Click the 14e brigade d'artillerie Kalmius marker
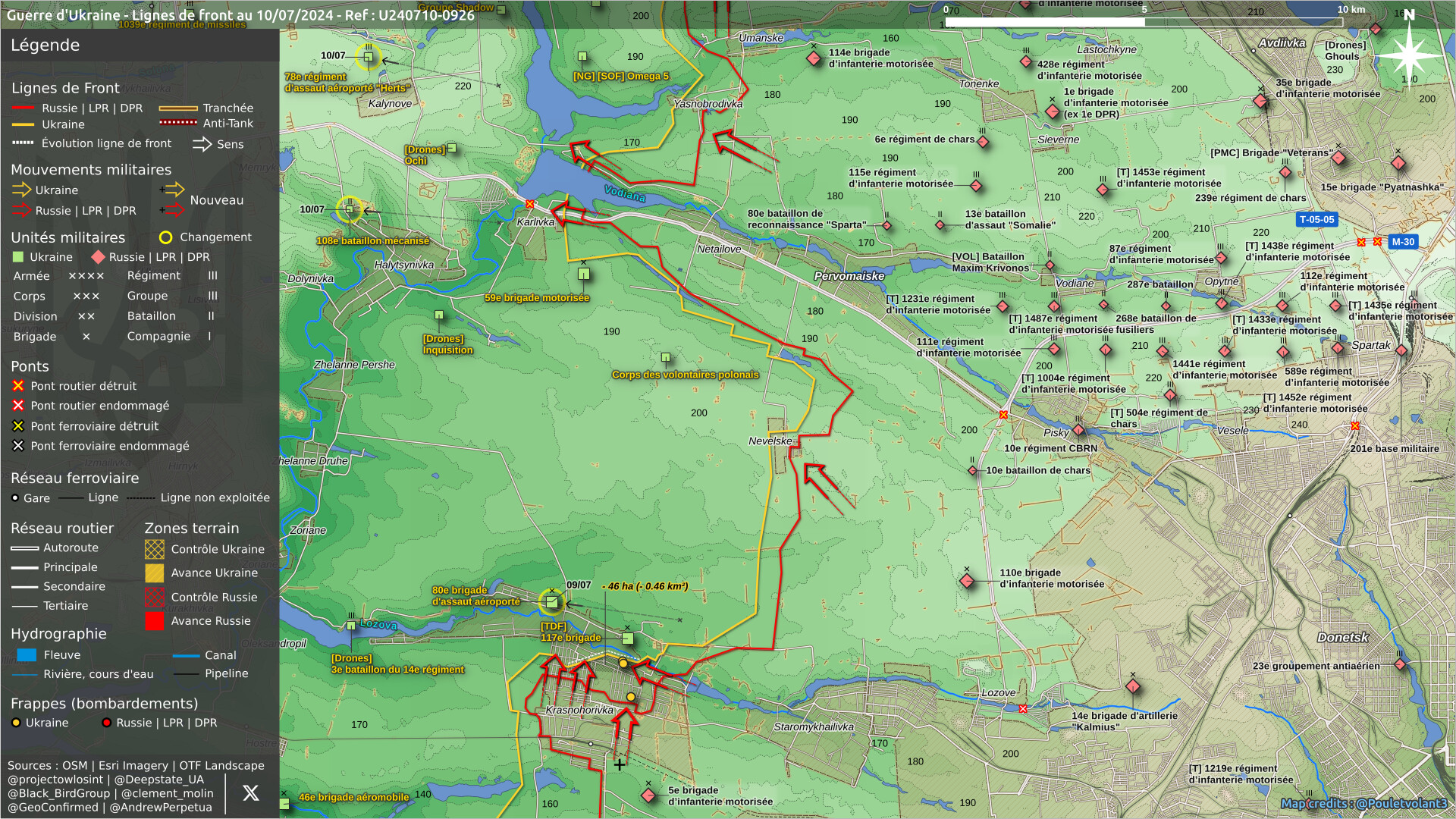Screen dimensions: 1456x819 click(1133, 687)
